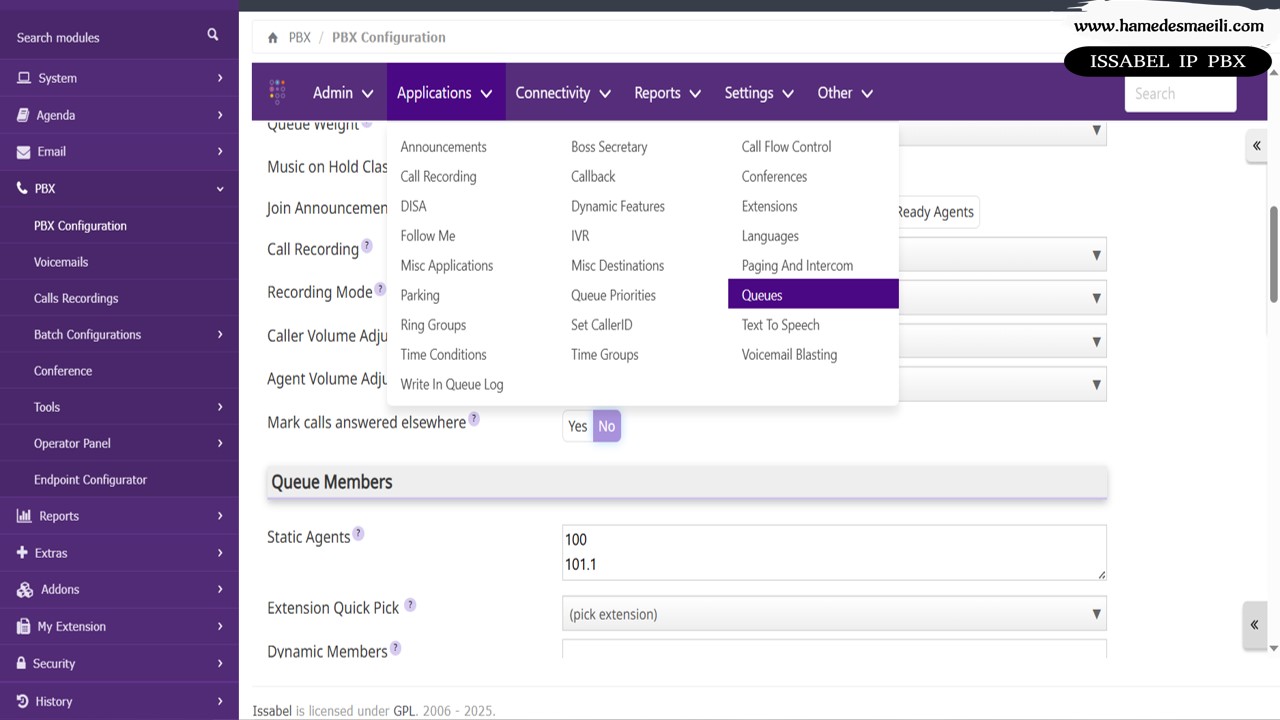Open Voicemails in the PBX sidebar
This screenshot has width=1280, height=720.
[x=61, y=262]
